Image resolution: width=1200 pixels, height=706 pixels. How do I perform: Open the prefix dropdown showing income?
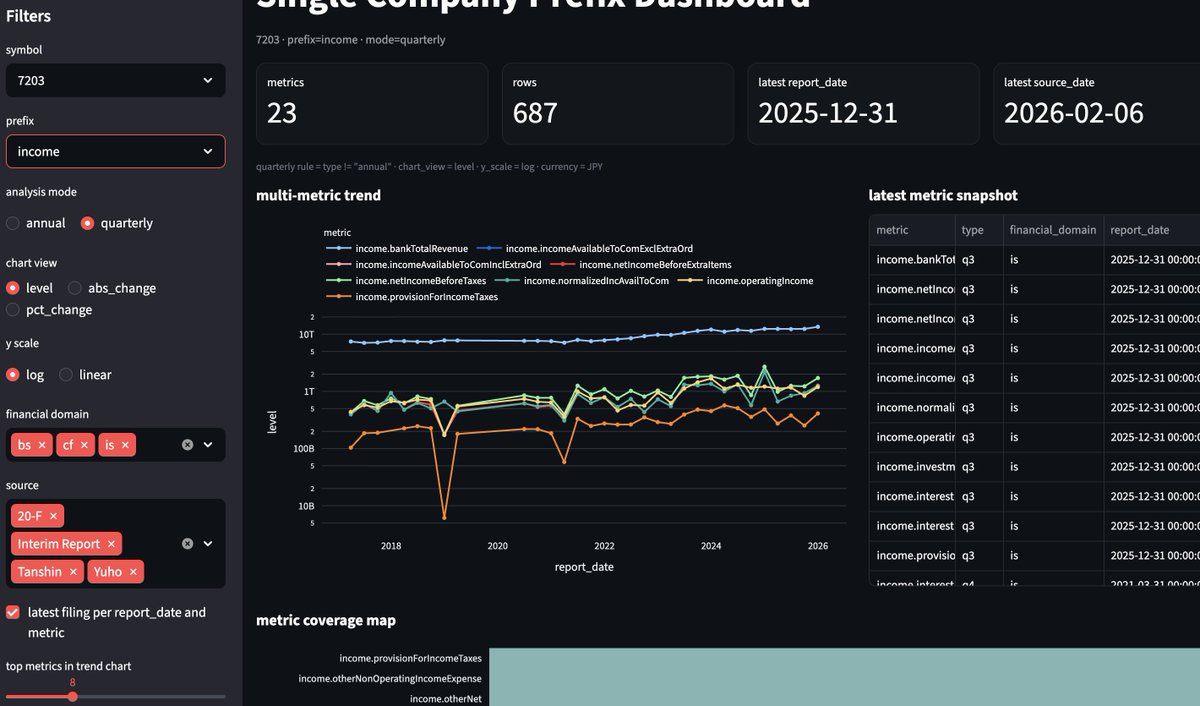(x=115, y=151)
